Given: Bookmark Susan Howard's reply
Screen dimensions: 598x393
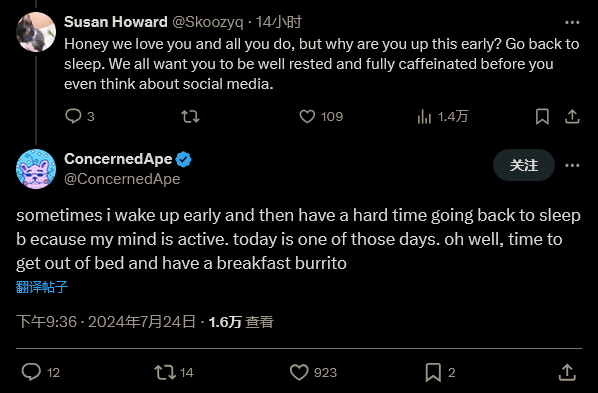Looking at the screenshot, I should [x=542, y=116].
